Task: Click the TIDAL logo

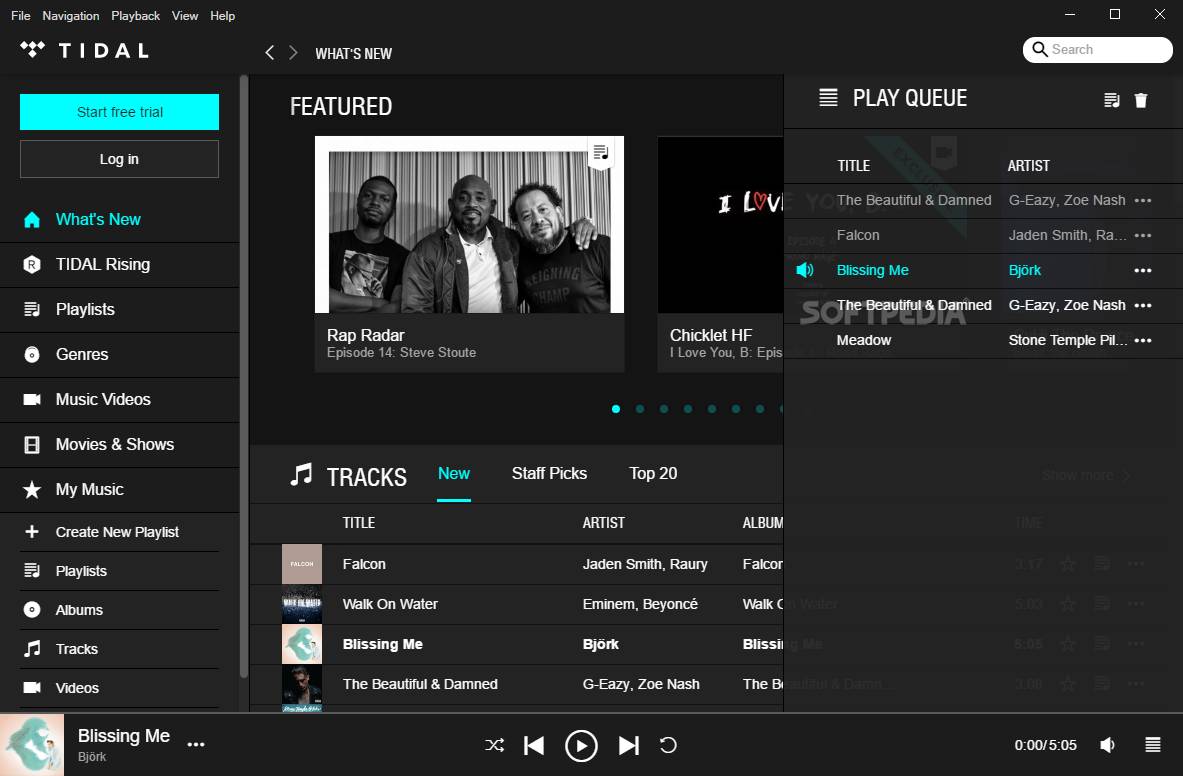Action: [84, 51]
